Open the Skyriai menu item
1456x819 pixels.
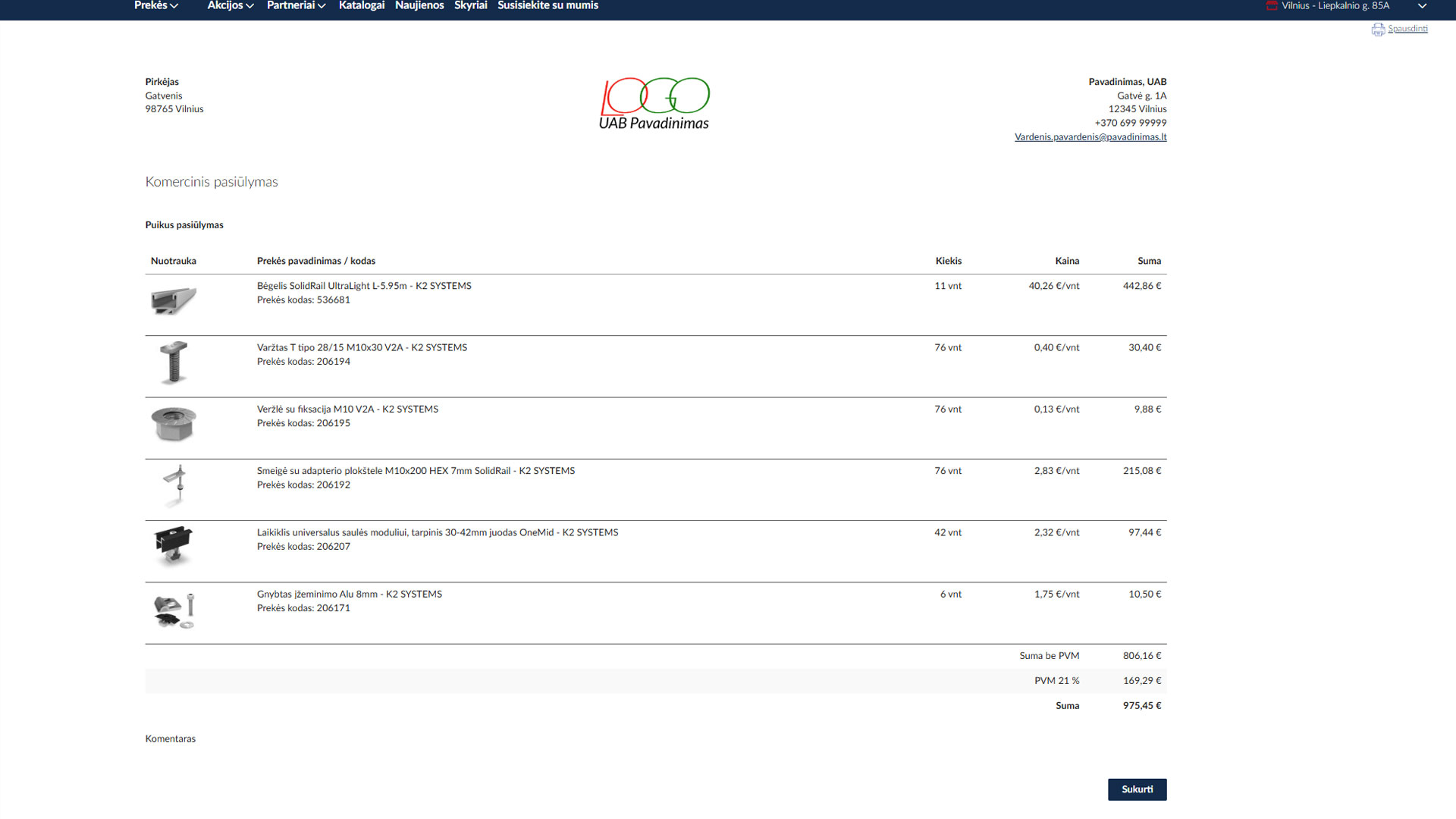(x=471, y=5)
